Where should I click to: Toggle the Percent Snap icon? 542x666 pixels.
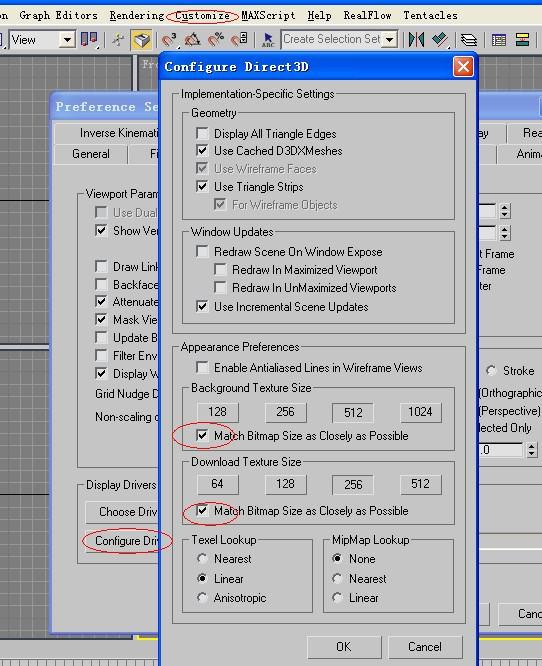tap(216, 40)
